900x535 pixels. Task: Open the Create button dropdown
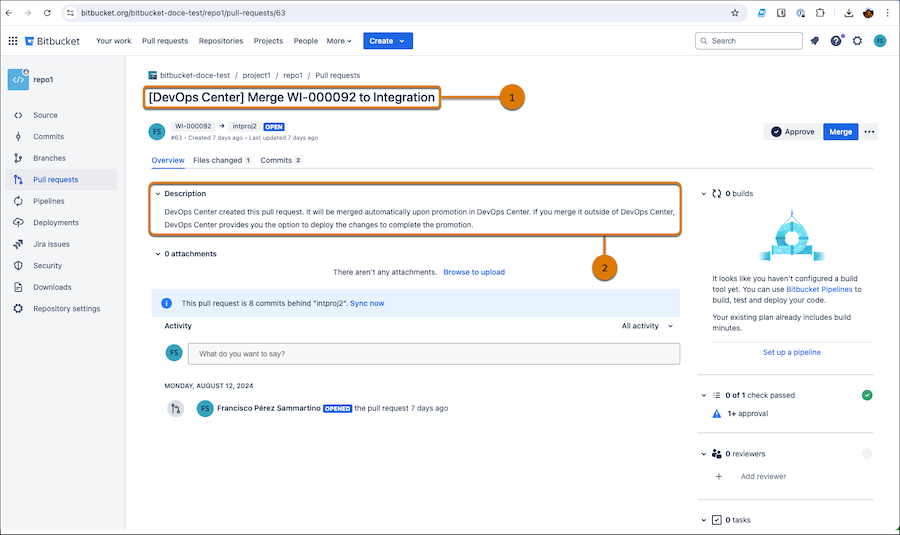coord(388,41)
